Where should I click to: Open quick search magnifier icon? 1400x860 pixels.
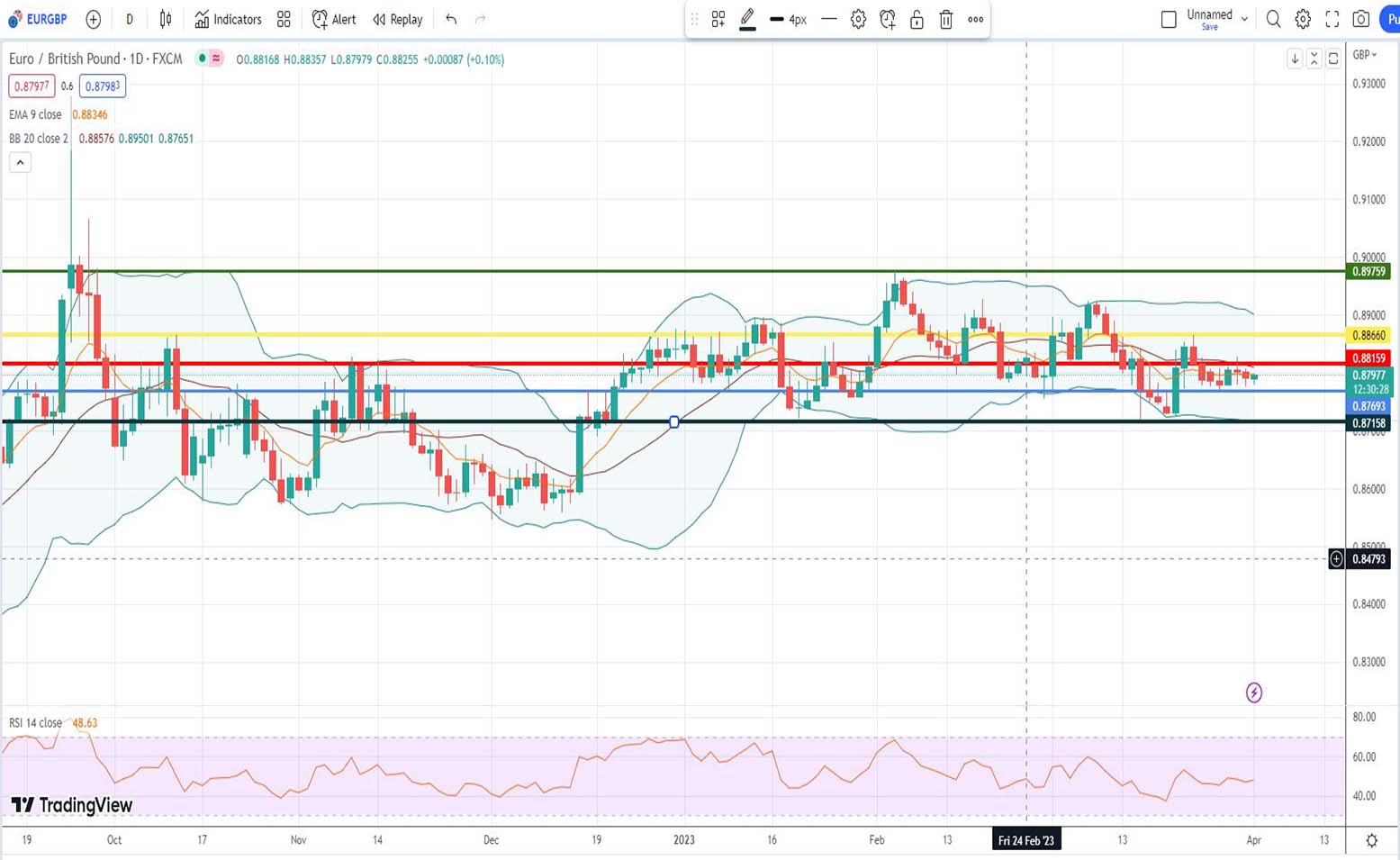pyautogui.click(x=1273, y=19)
